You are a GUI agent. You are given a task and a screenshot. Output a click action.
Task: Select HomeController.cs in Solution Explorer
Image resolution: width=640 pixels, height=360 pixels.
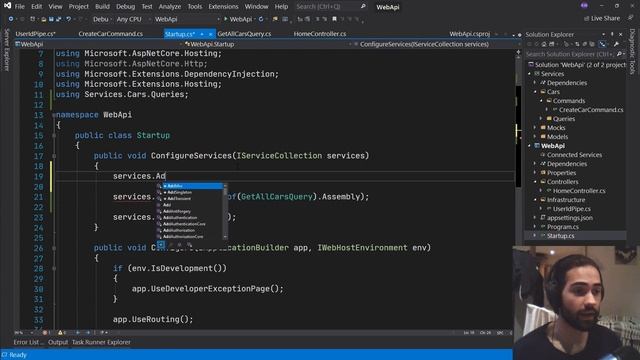click(x=579, y=191)
